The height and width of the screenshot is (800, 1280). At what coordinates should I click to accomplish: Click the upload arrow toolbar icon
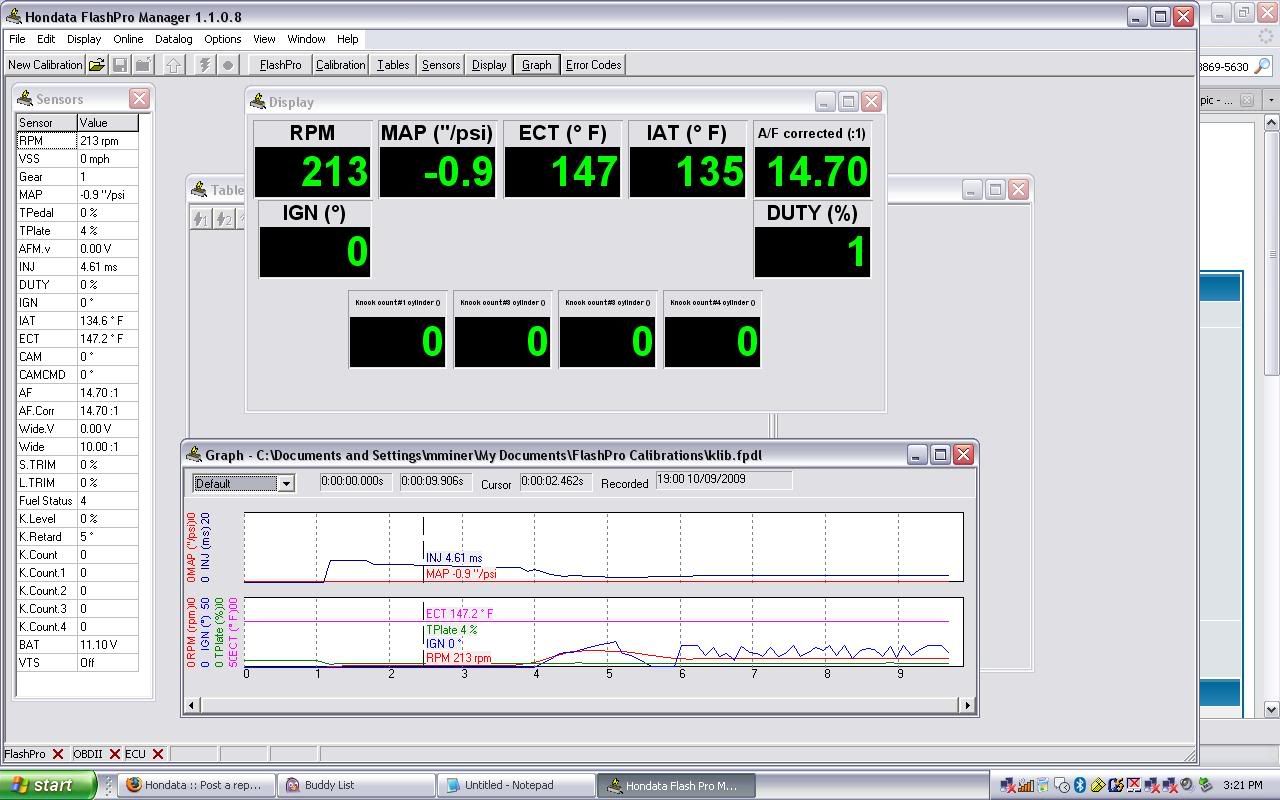click(x=174, y=65)
